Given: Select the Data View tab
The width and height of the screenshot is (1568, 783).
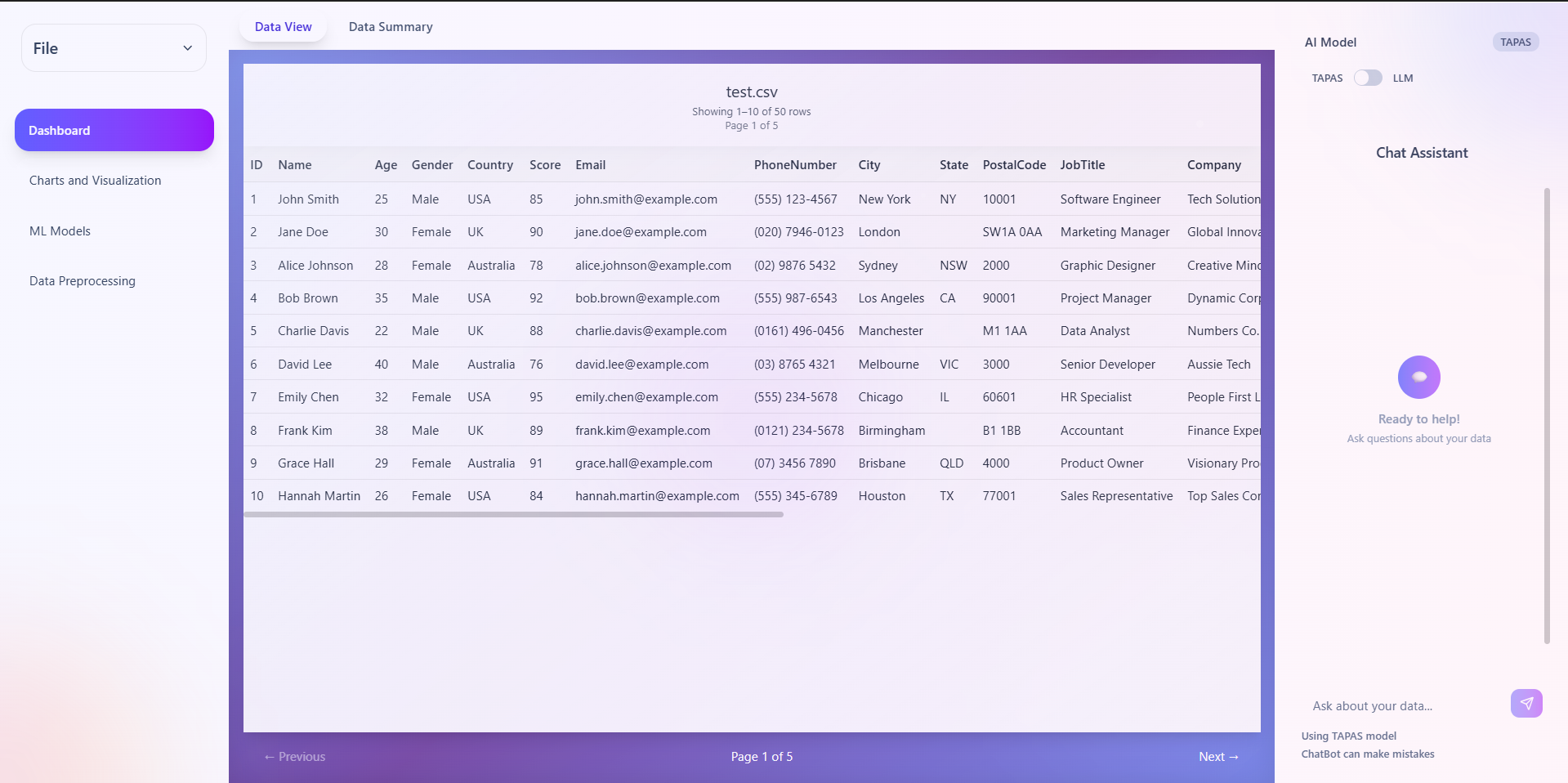Looking at the screenshot, I should 283,26.
